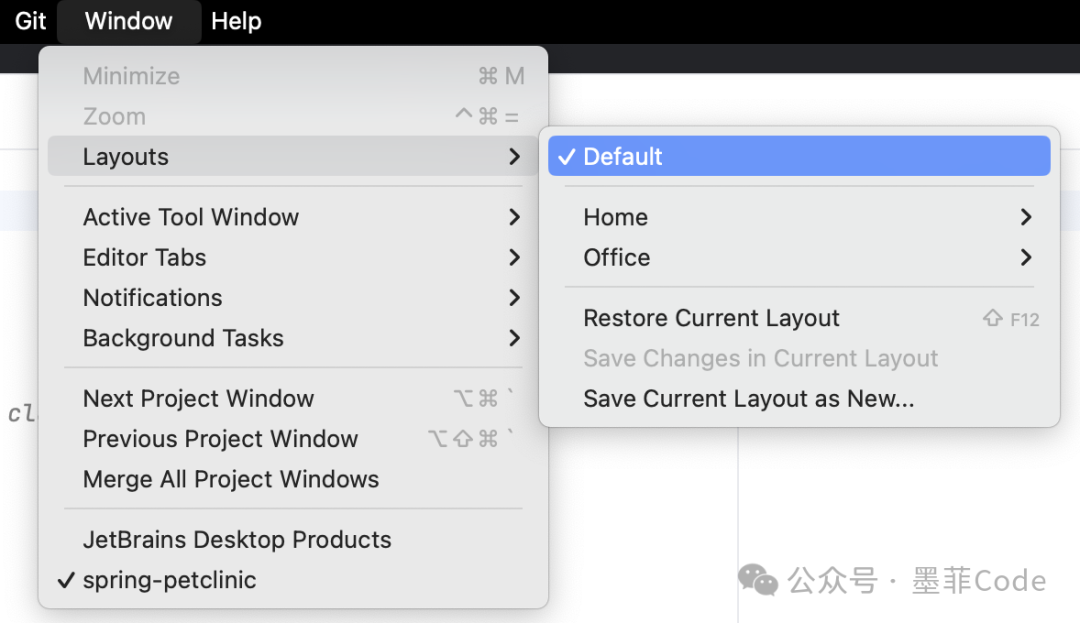The image size is (1080, 623).
Task: Click the Window menu bar item
Action: click(x=129, y=21)
